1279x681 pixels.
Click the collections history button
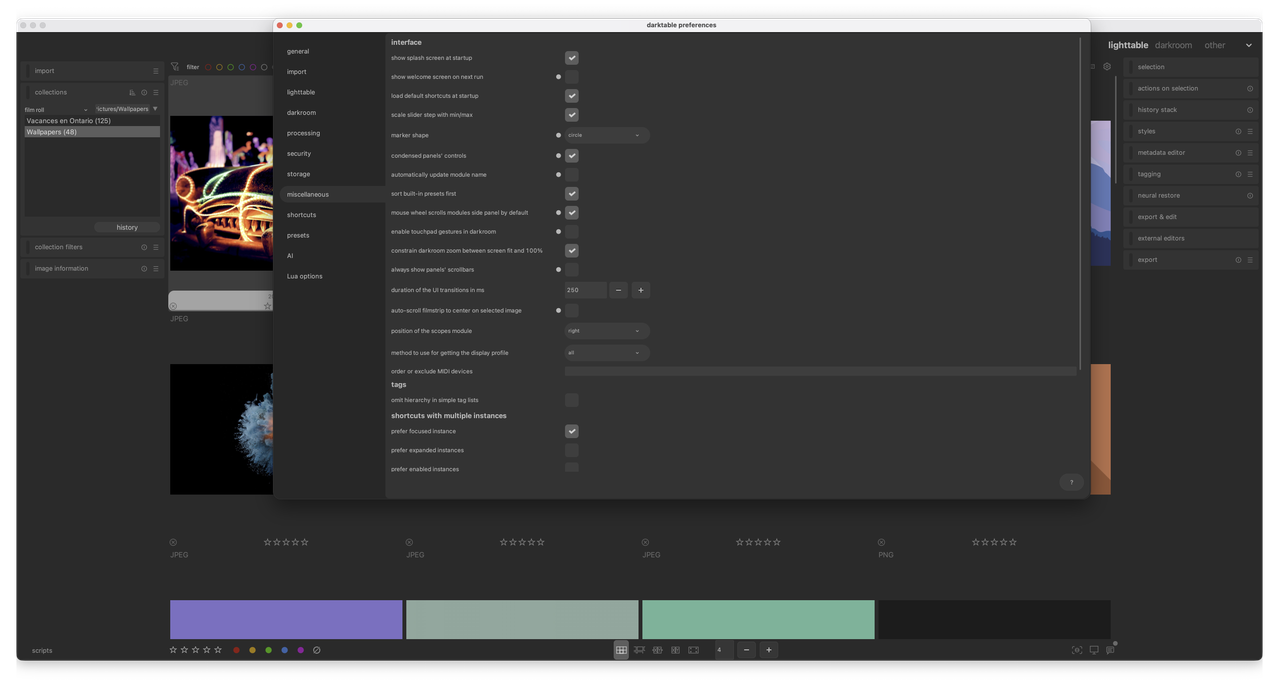point(127,227)
